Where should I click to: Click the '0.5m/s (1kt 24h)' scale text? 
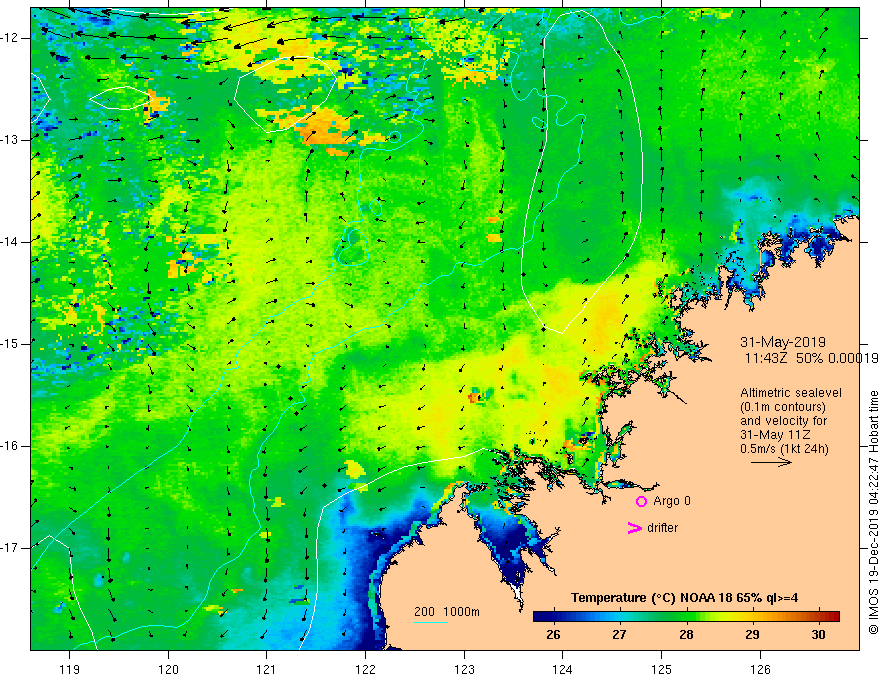tap(784, 449)
